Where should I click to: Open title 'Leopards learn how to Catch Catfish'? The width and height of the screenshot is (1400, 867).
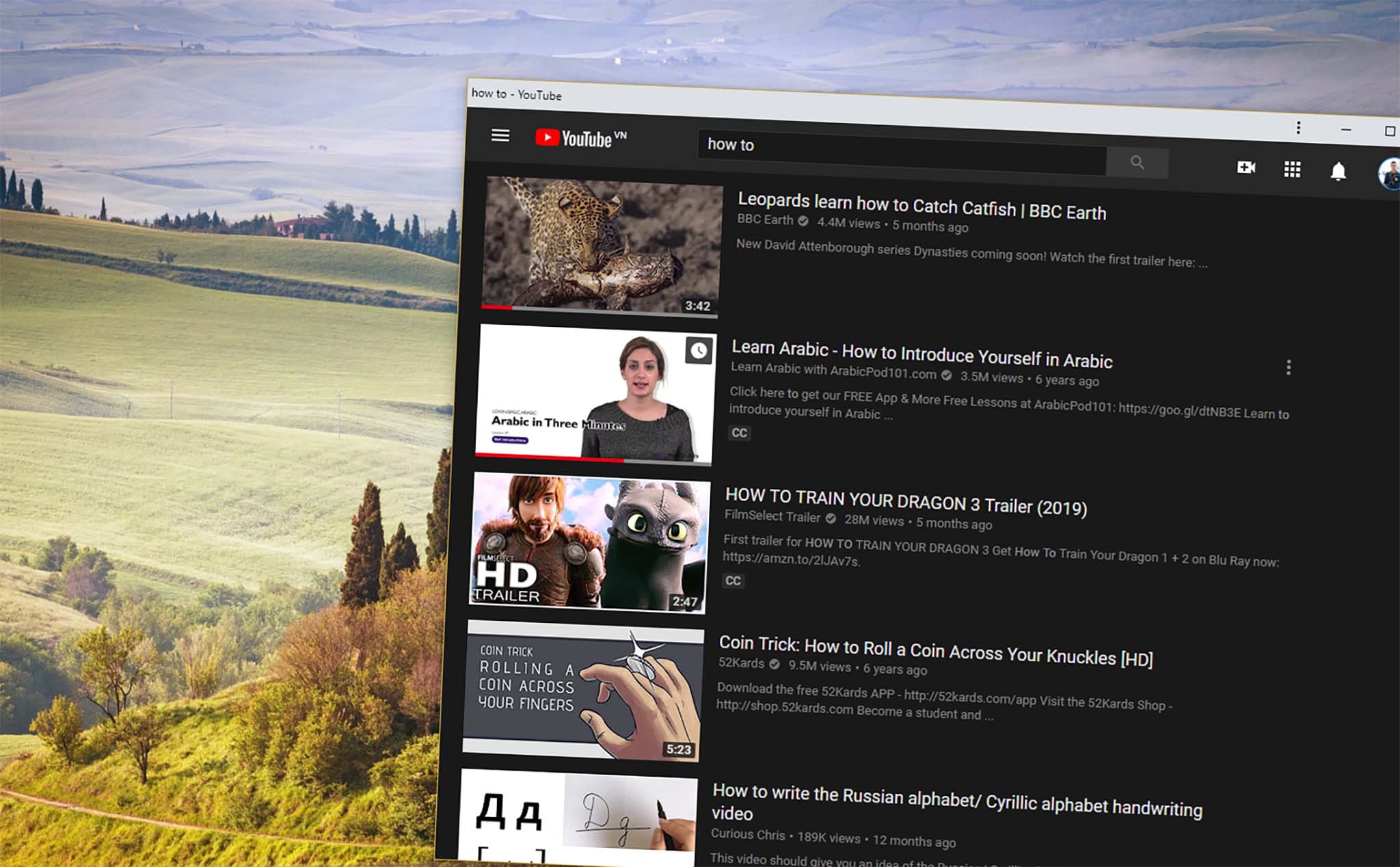tap(921, 206)
